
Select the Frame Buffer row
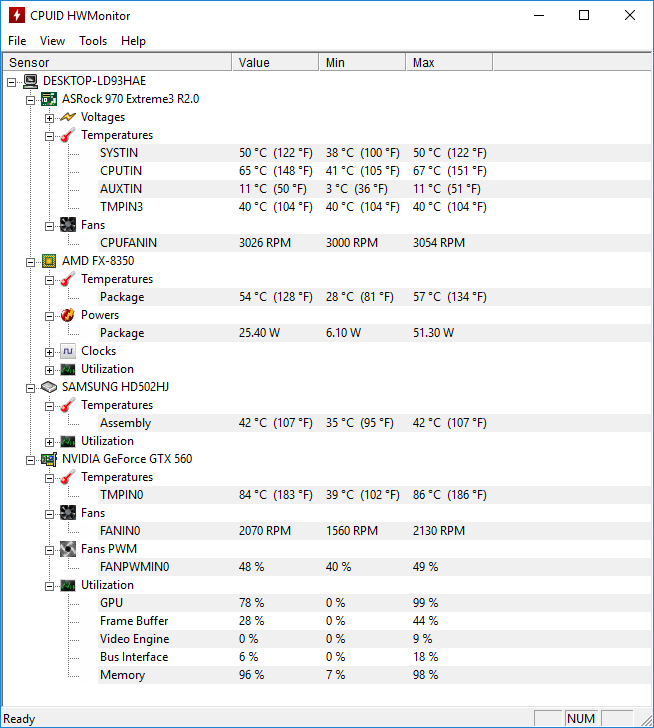[374, 621]
